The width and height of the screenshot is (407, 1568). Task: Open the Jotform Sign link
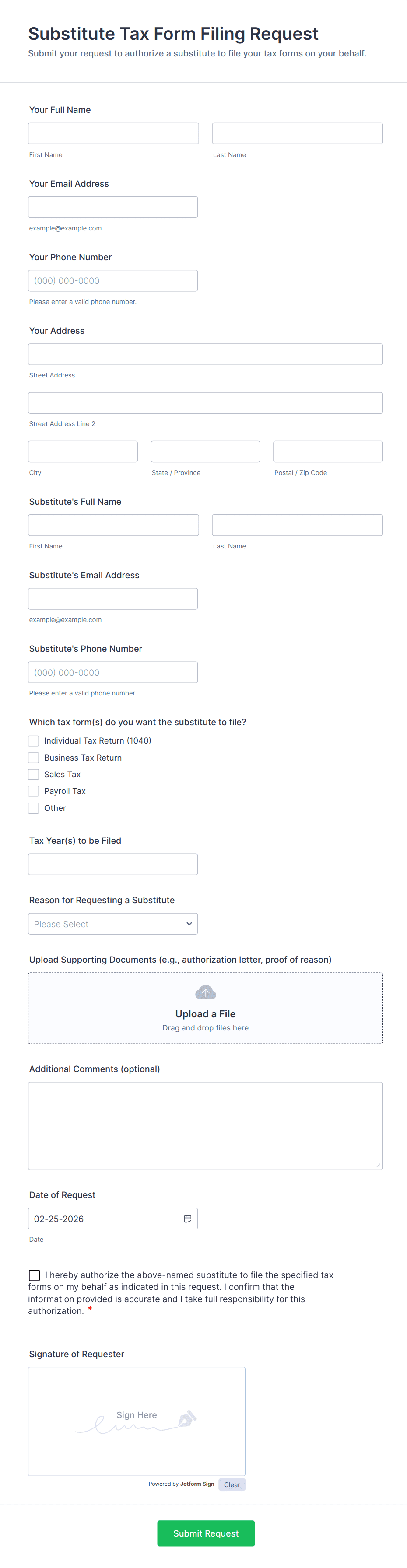pyautogui.click(x=197, y=1484)
